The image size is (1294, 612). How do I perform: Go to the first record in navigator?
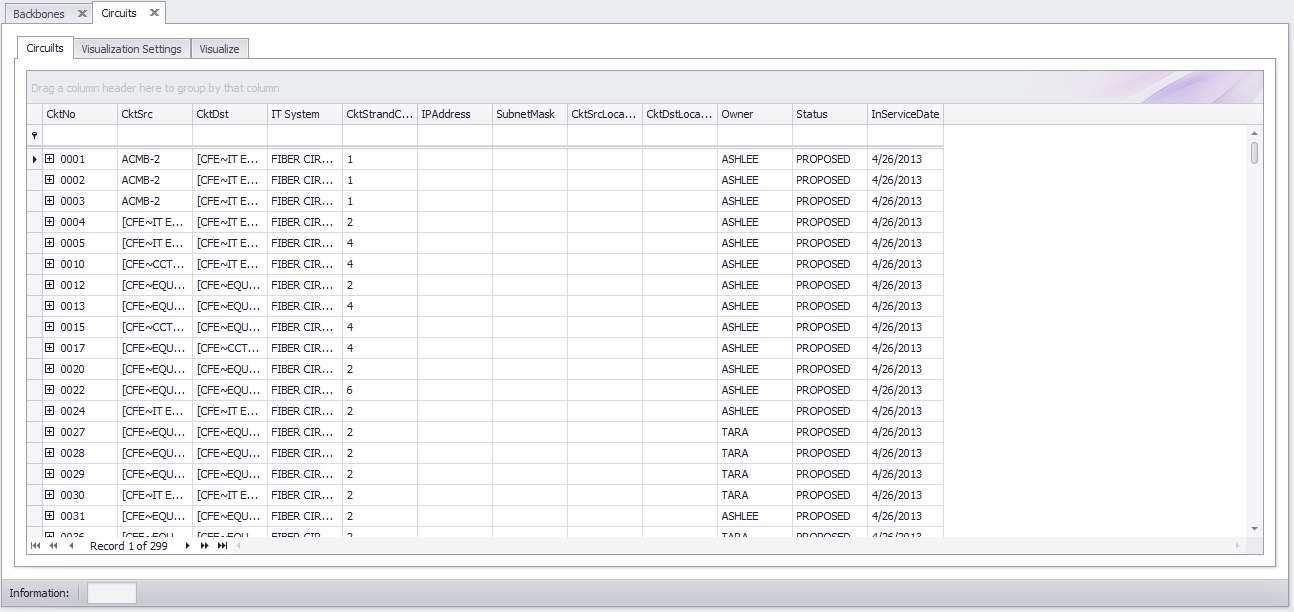[36, 546]
